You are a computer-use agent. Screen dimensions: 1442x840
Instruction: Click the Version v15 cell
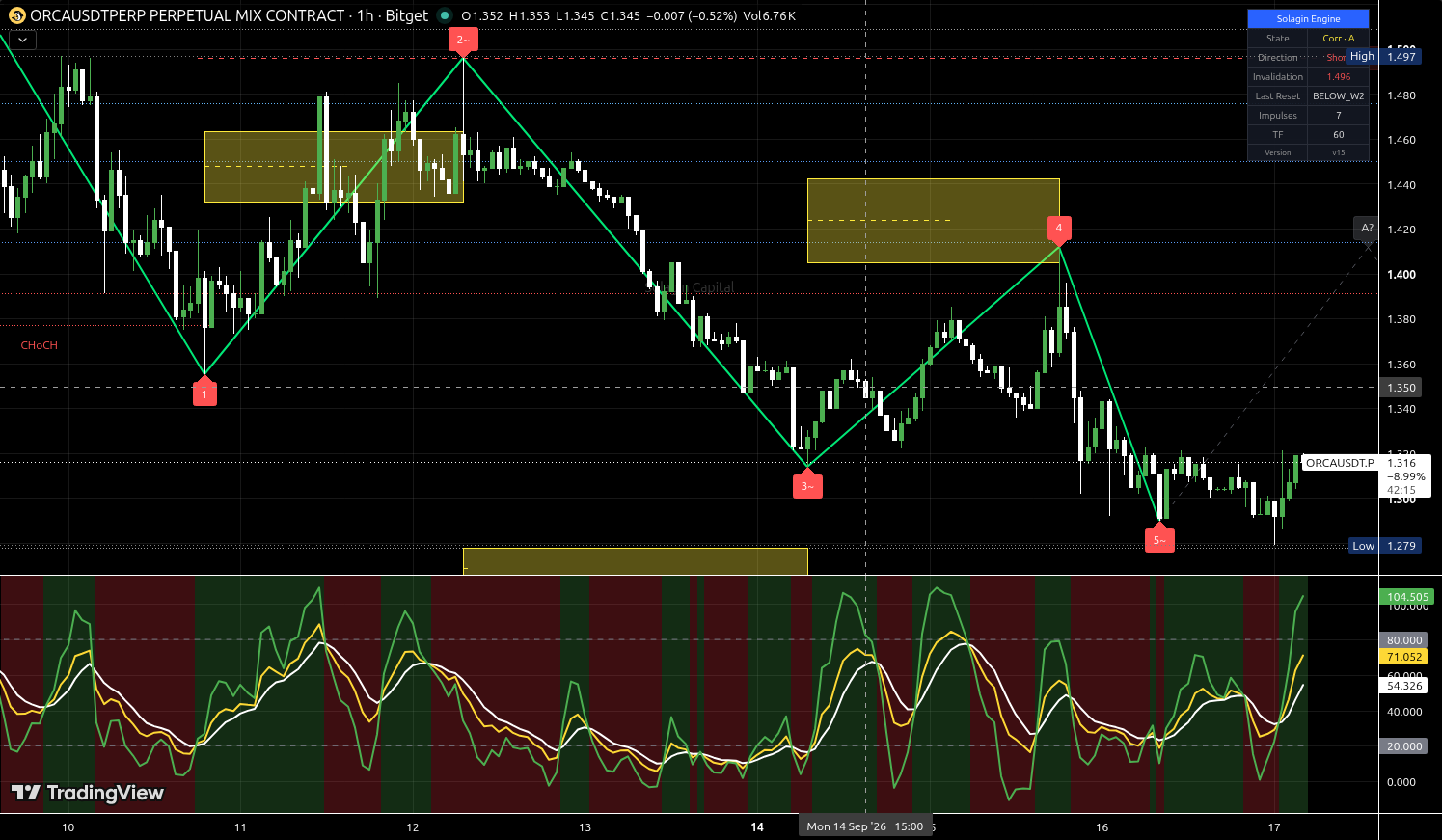point(1338,153)
